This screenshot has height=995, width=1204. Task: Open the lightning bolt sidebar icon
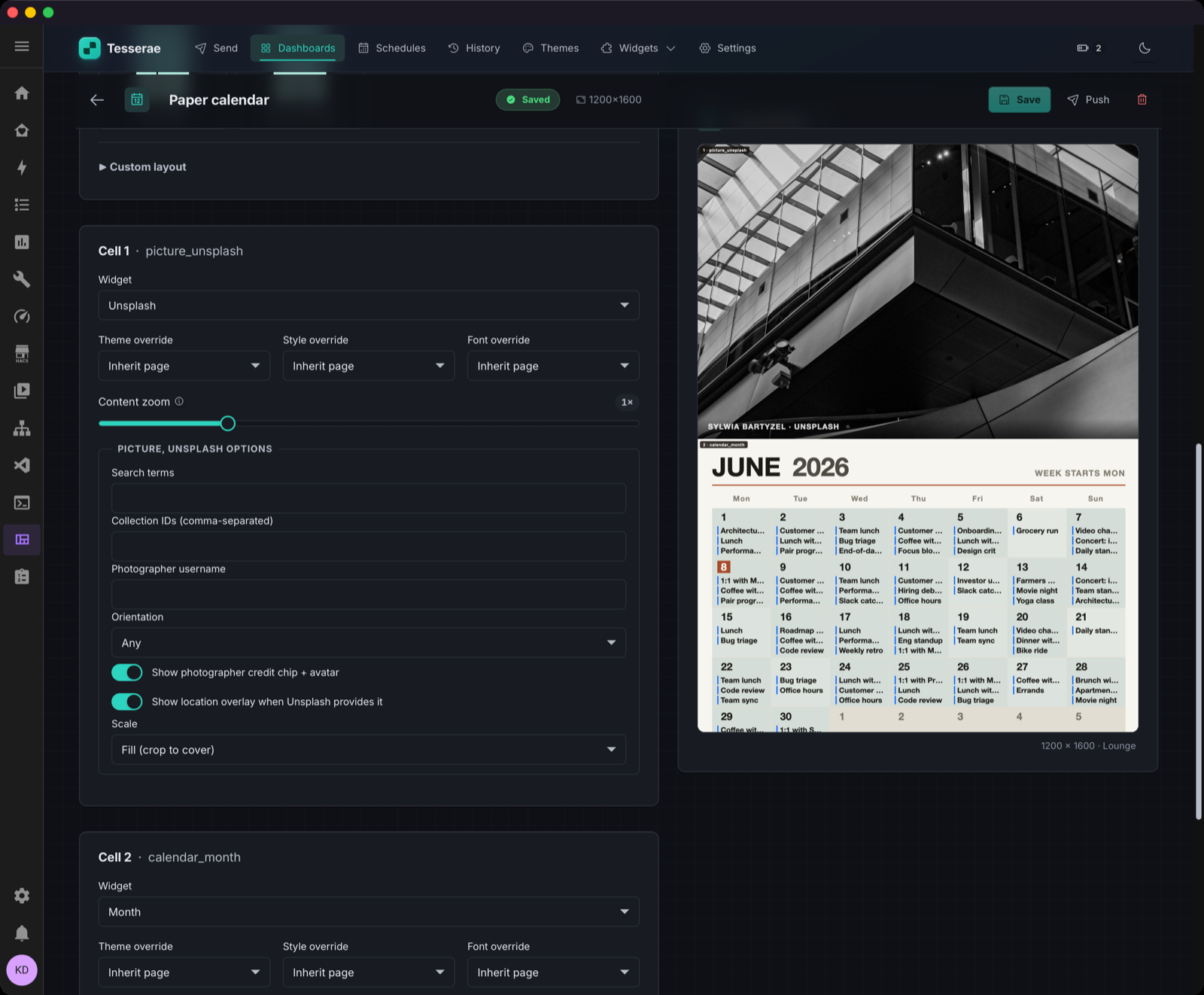click(x=22, y=167)
